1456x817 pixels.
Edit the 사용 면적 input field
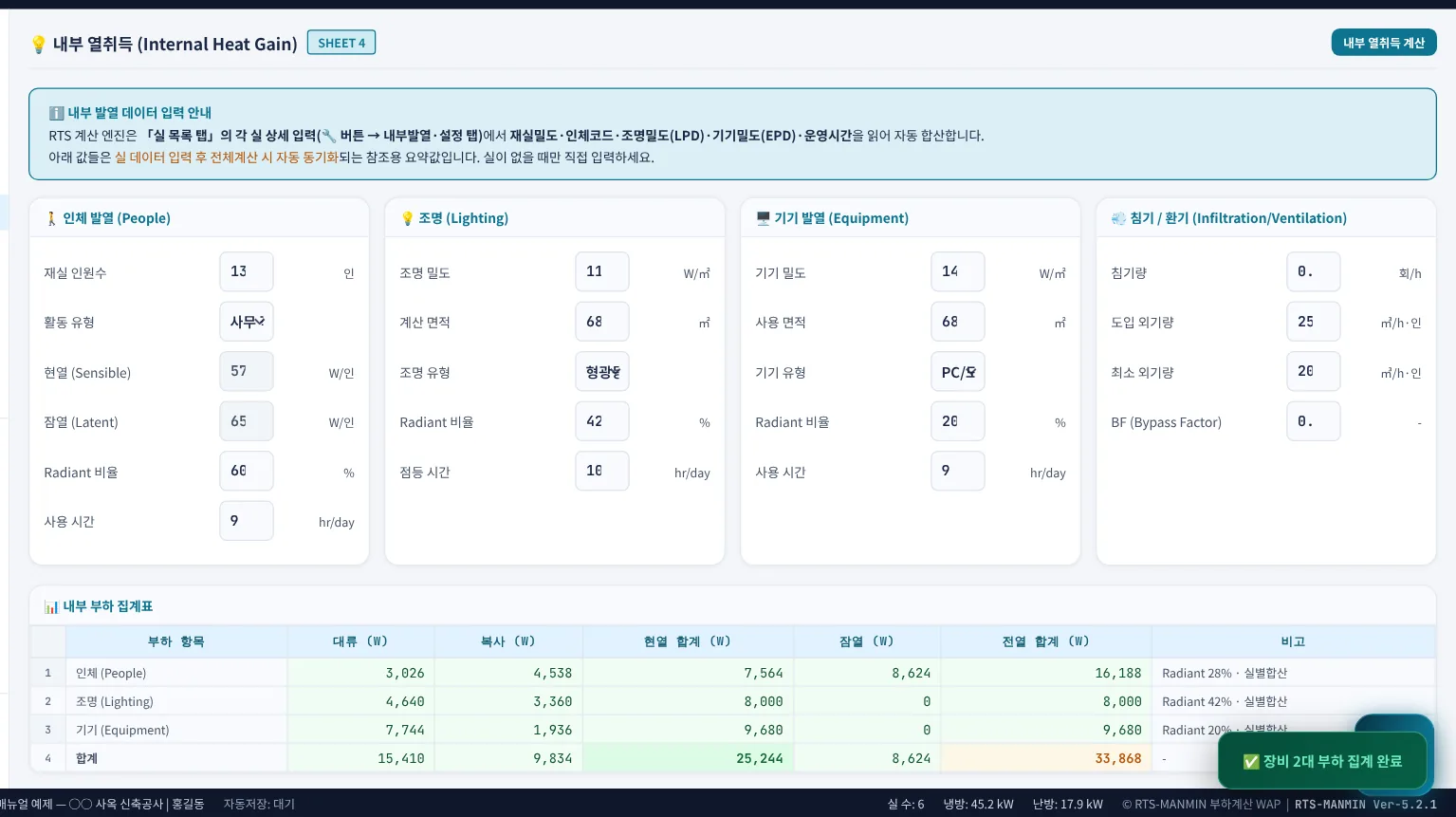(958, 322)
